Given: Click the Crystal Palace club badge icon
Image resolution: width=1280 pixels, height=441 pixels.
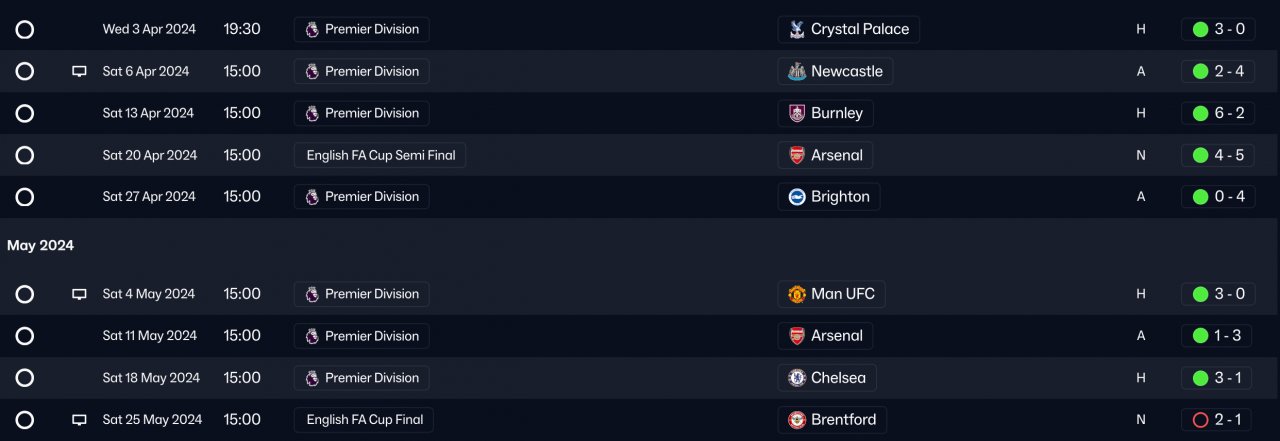Looking at the screenshot, I should click(796, 29).
